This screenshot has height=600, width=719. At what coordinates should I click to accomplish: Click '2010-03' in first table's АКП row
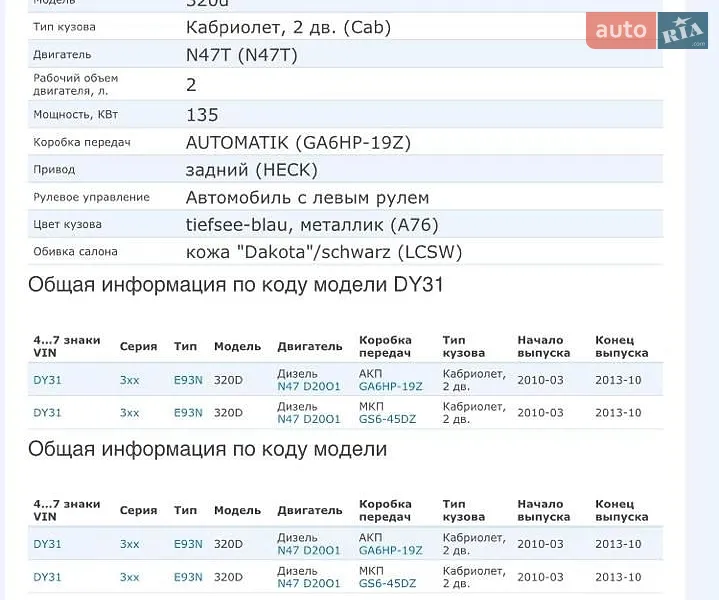click(x=540, y=380)
